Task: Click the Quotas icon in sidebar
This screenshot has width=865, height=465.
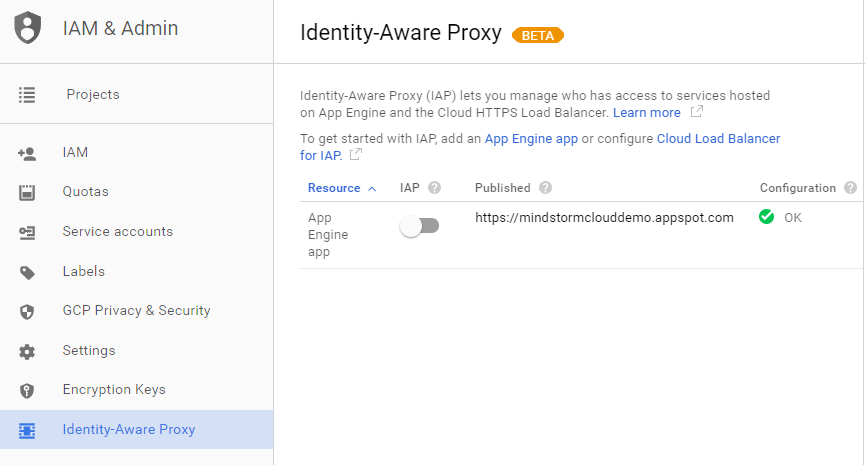Action: (27, 193)
